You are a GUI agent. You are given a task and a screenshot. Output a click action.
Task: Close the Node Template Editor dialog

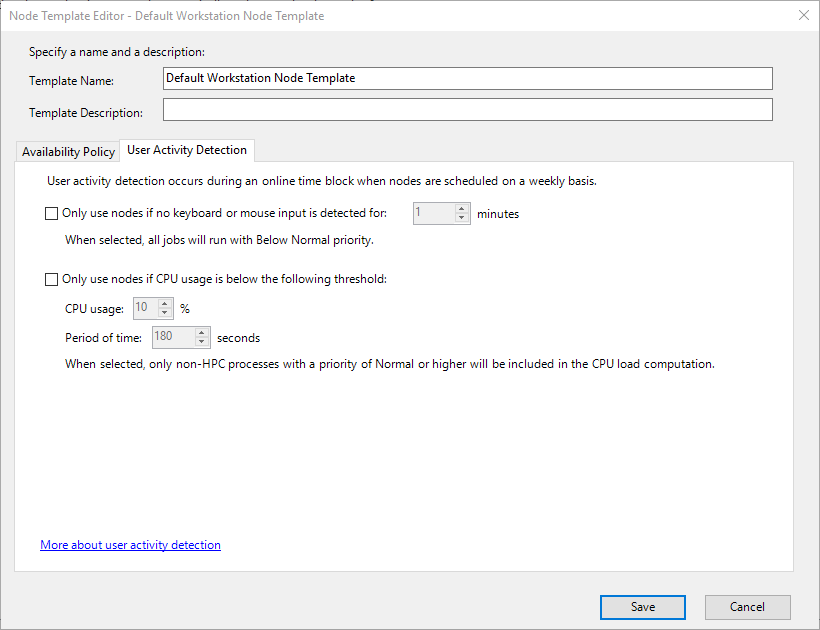tap(804, 15)
